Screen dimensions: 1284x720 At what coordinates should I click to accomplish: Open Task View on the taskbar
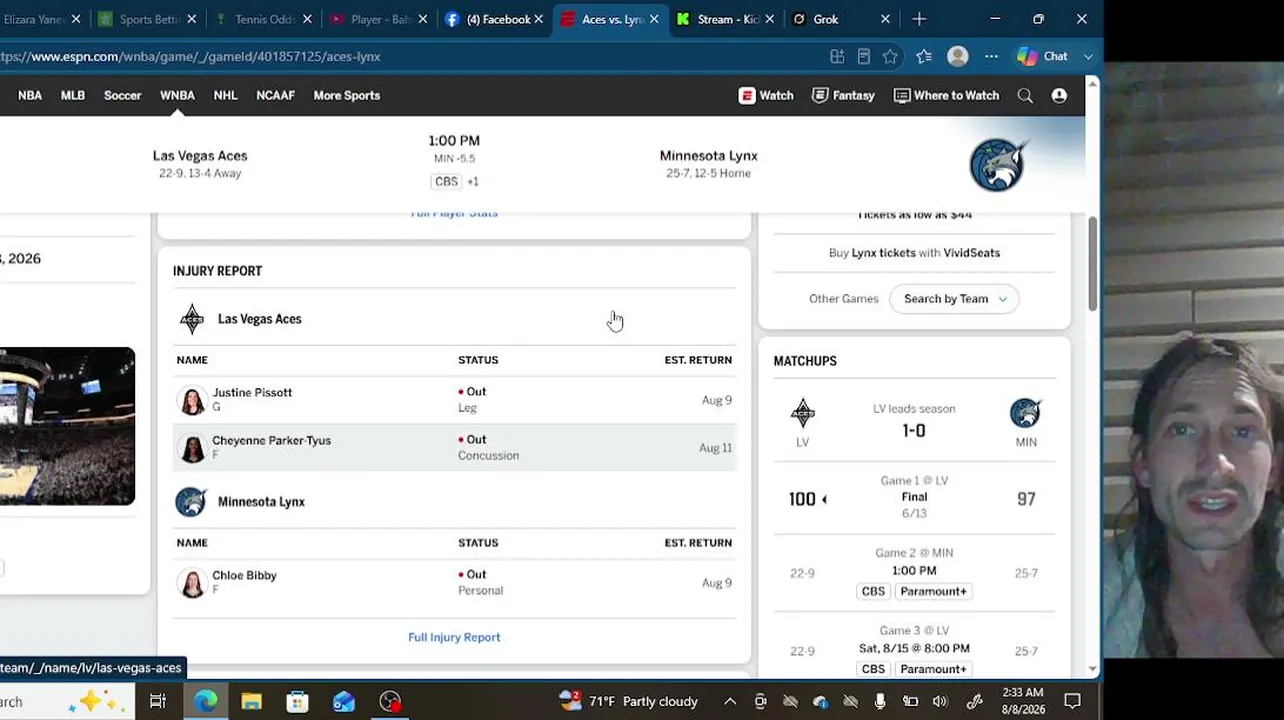click(x=157, y=701)
